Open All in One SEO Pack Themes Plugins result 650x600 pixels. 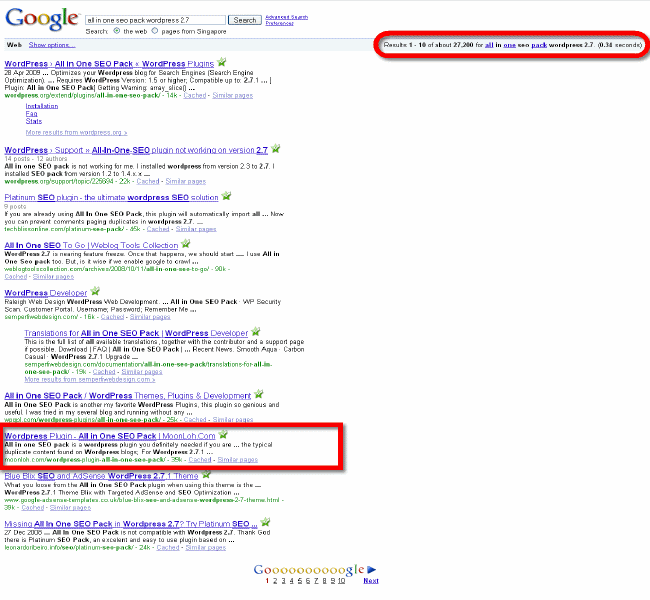pos(128,396)
